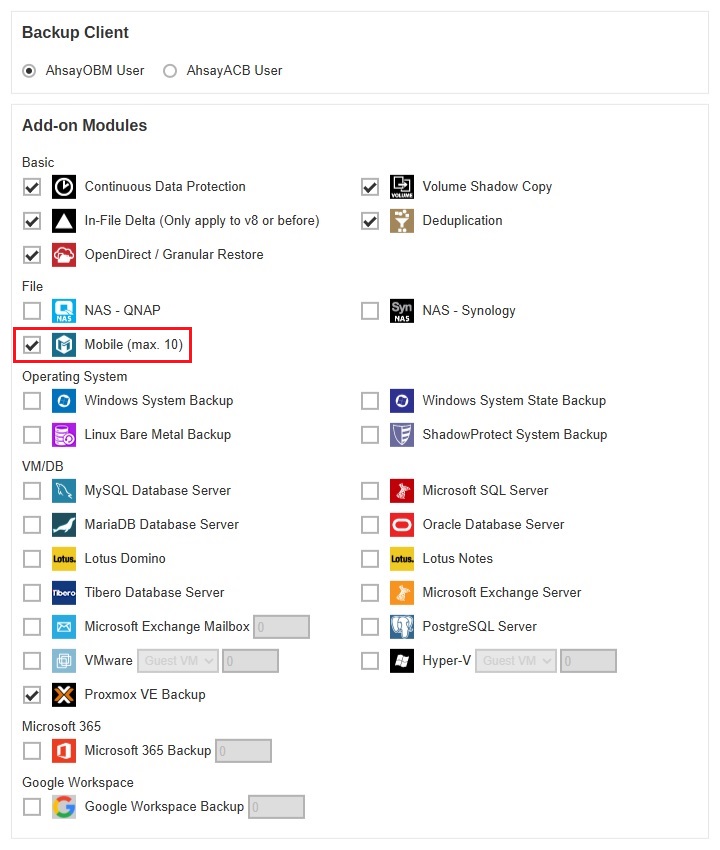Click the Linux Bare Metal Backup label

click(158, 435)
